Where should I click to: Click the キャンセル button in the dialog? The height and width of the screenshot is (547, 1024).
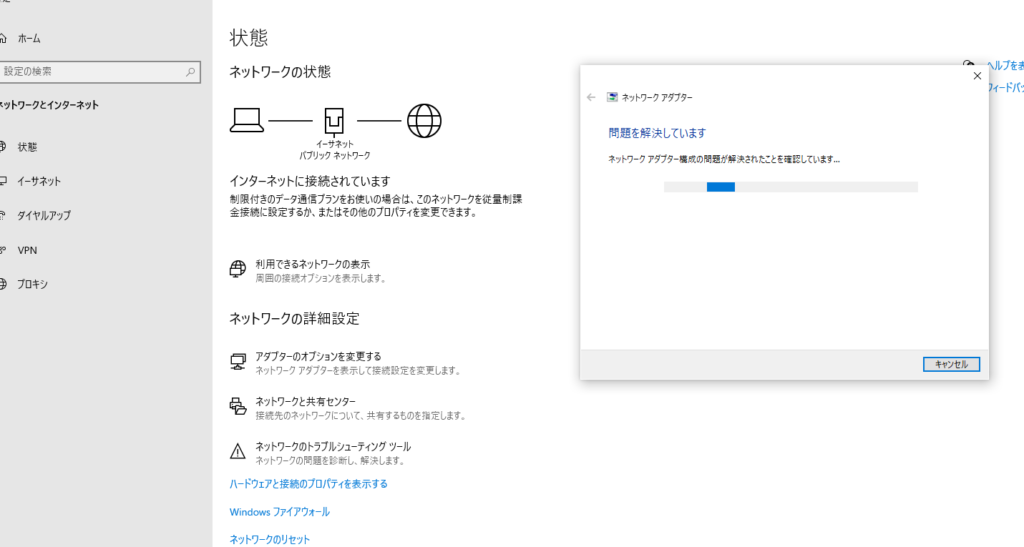click(951, 364)
